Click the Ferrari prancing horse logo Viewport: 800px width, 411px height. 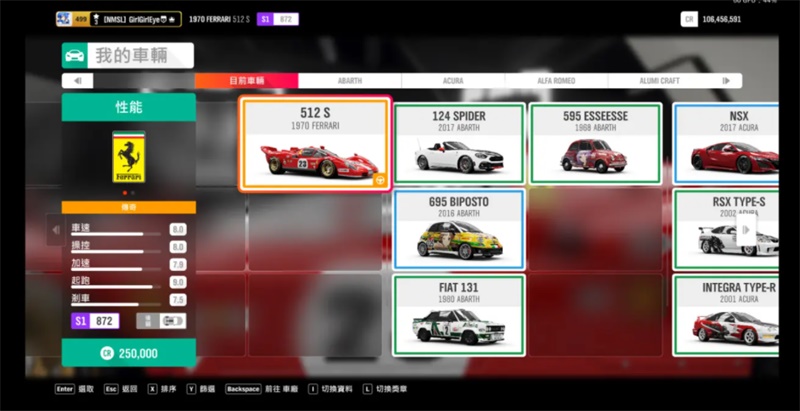(129, 157)
